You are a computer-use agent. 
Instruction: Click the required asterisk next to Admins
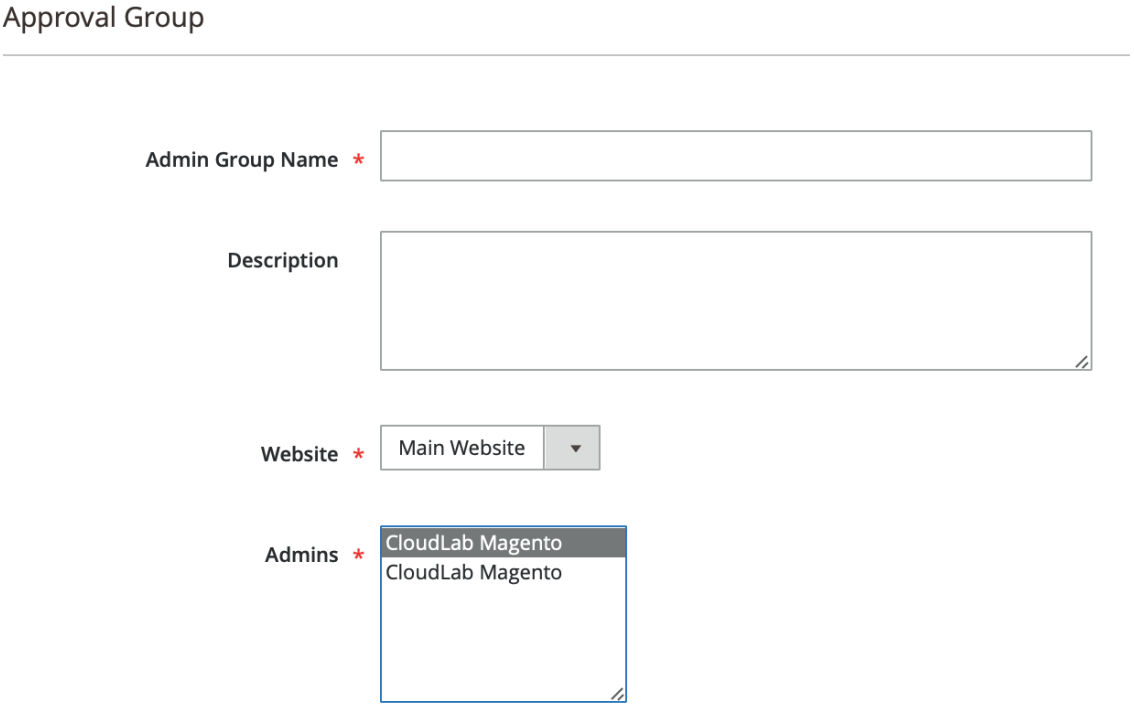click(358, 554)
